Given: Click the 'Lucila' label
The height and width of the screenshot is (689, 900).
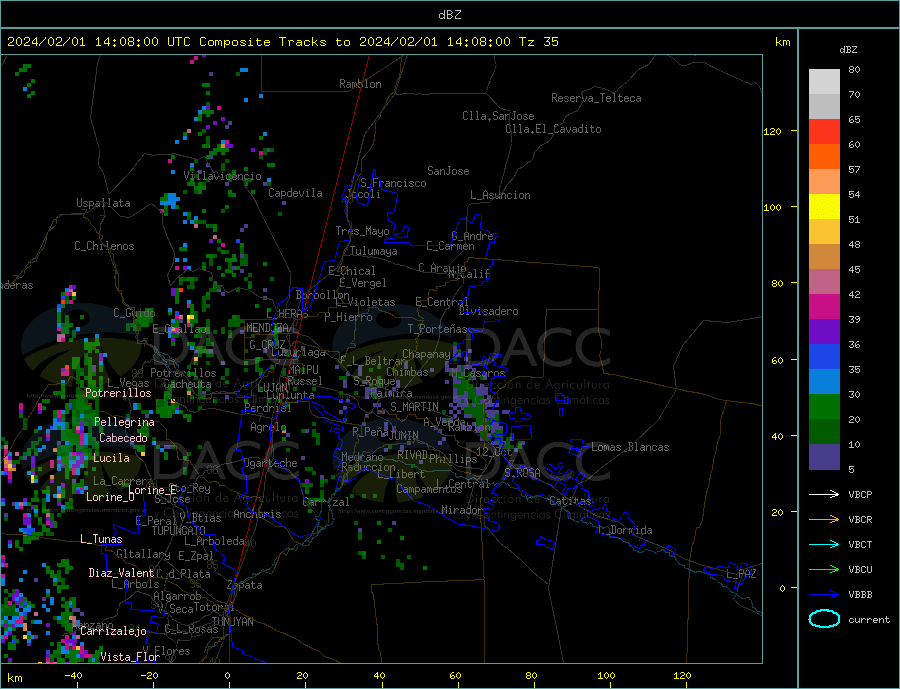Looking at the screenshot, I should pos(111,458).
